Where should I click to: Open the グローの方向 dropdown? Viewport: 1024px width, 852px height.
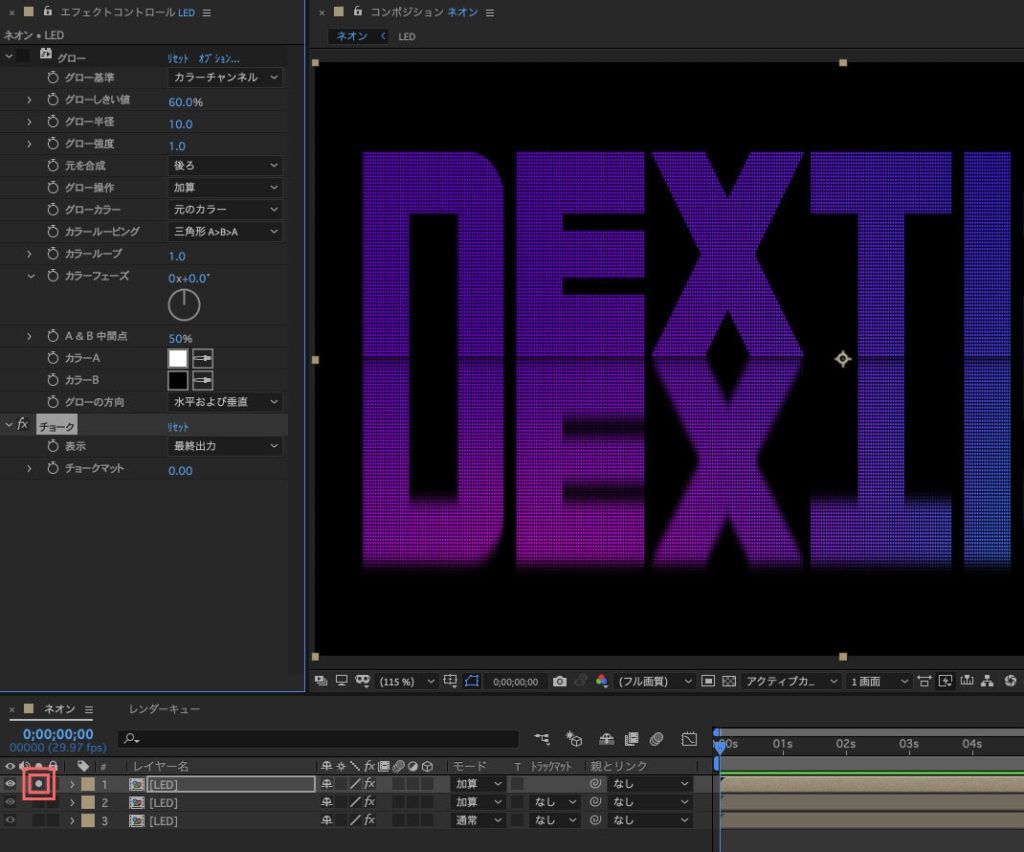(225, 402)
